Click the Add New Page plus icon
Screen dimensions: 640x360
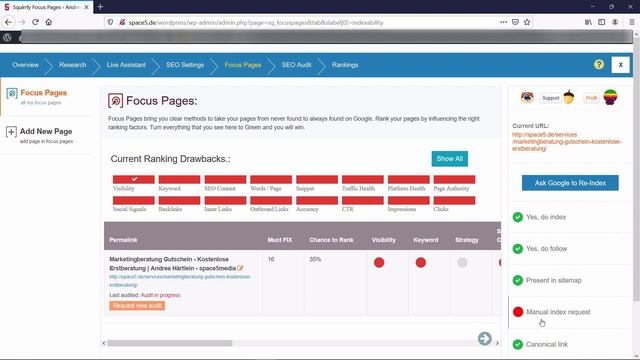click(x=11, y=132)
